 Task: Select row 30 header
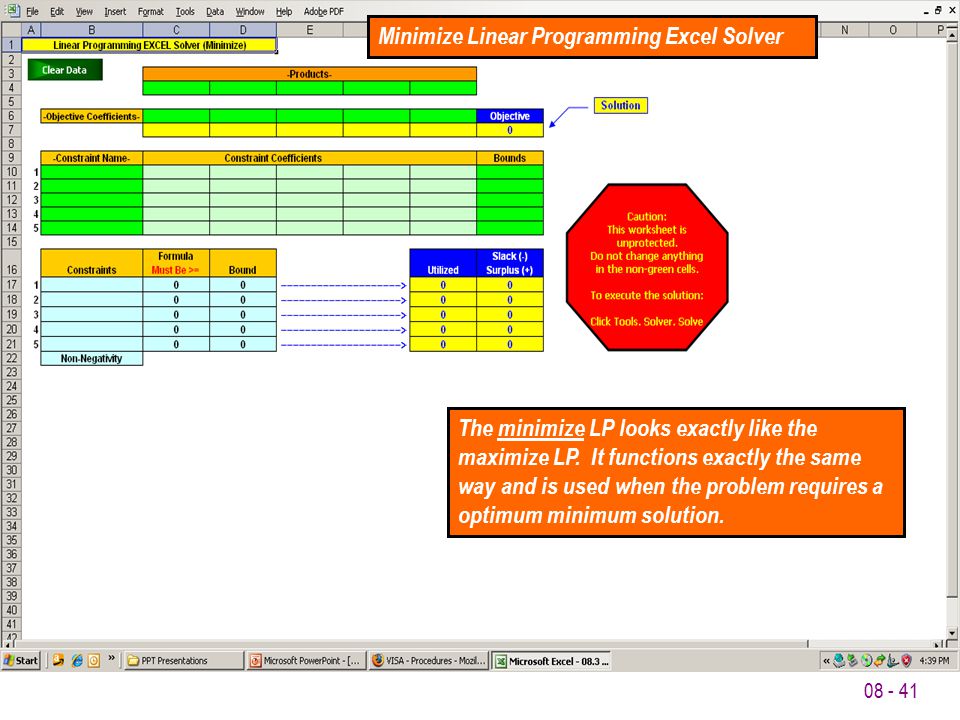(x=11, y=470)
